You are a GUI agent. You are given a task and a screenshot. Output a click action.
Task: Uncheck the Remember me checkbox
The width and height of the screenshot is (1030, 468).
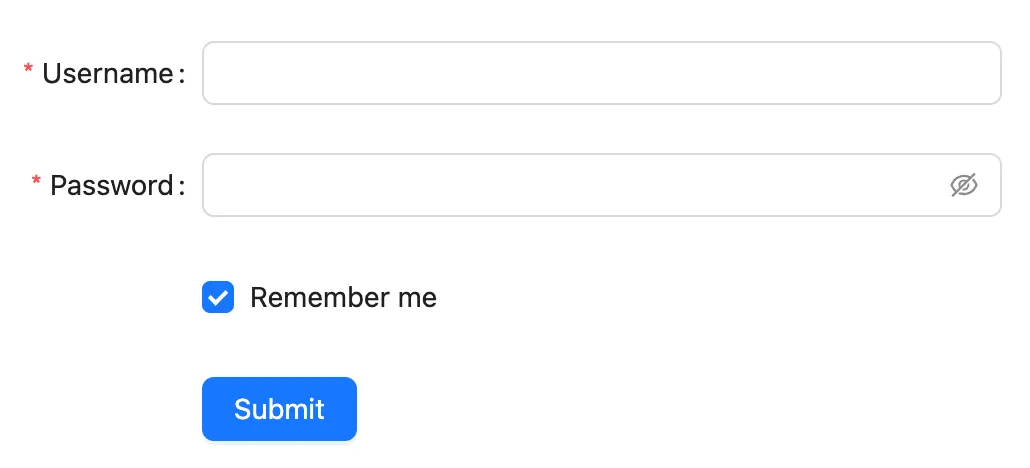click(218, 297)
